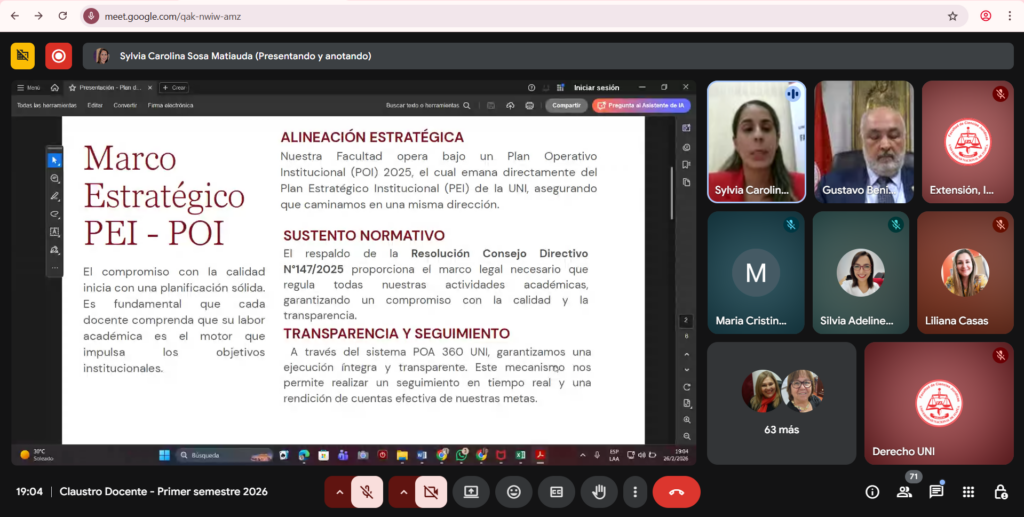Open more options three-dot menu
The width and height of the screenshot is (1024, 517).
(x=634, y=492)
